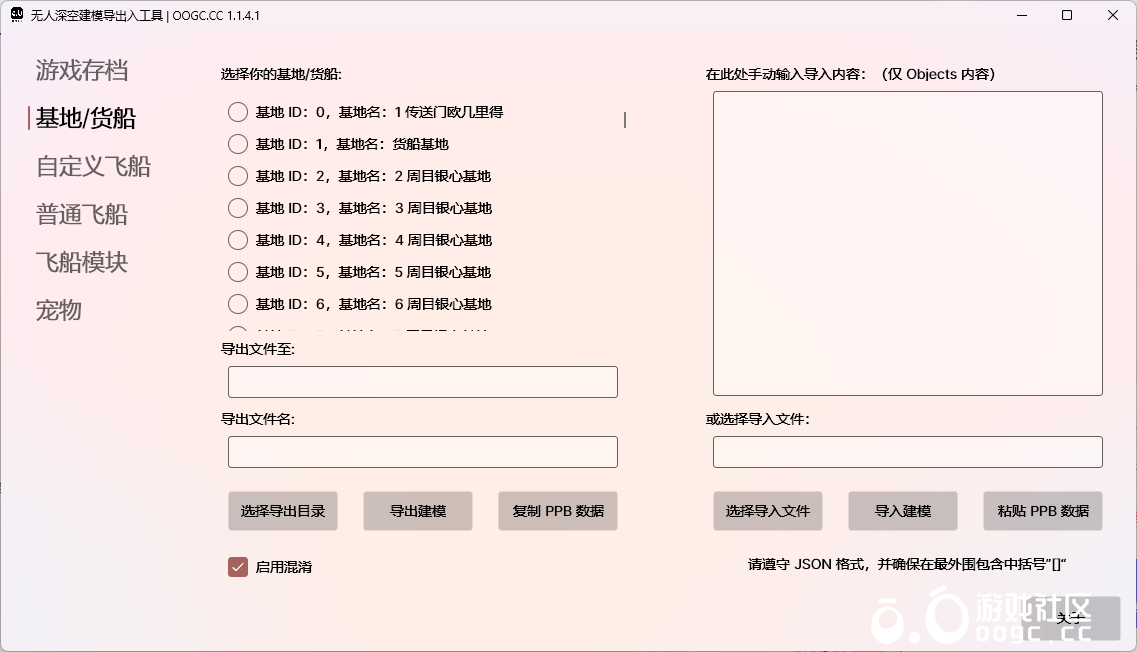This screenshot has width=1137, height=652.
Task: Open the 自定义飞船 section
Action: coord(94,166)
